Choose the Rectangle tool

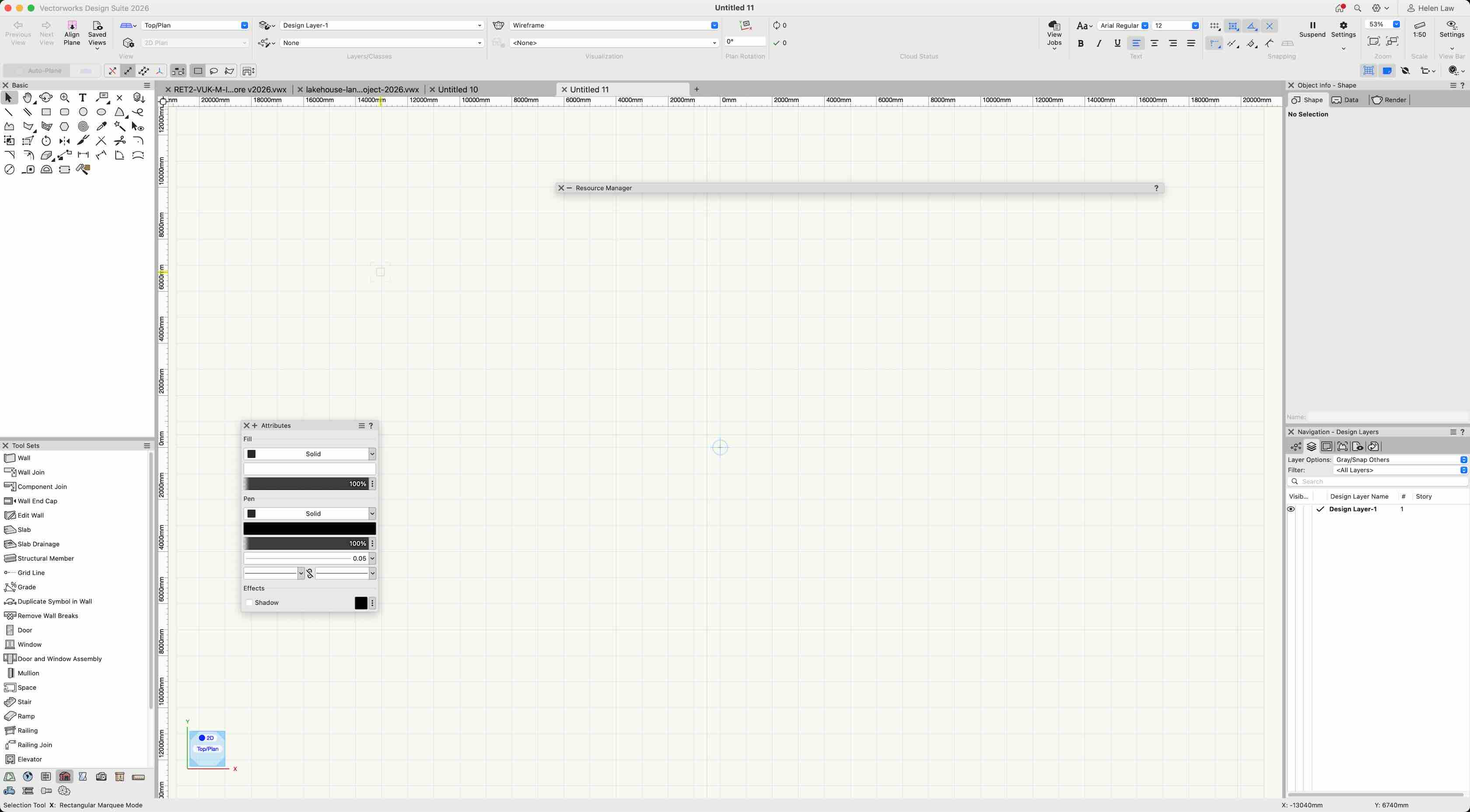[46, 112]
